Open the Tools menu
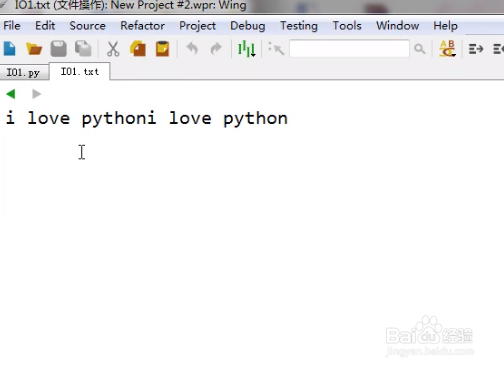 point(347,26)
